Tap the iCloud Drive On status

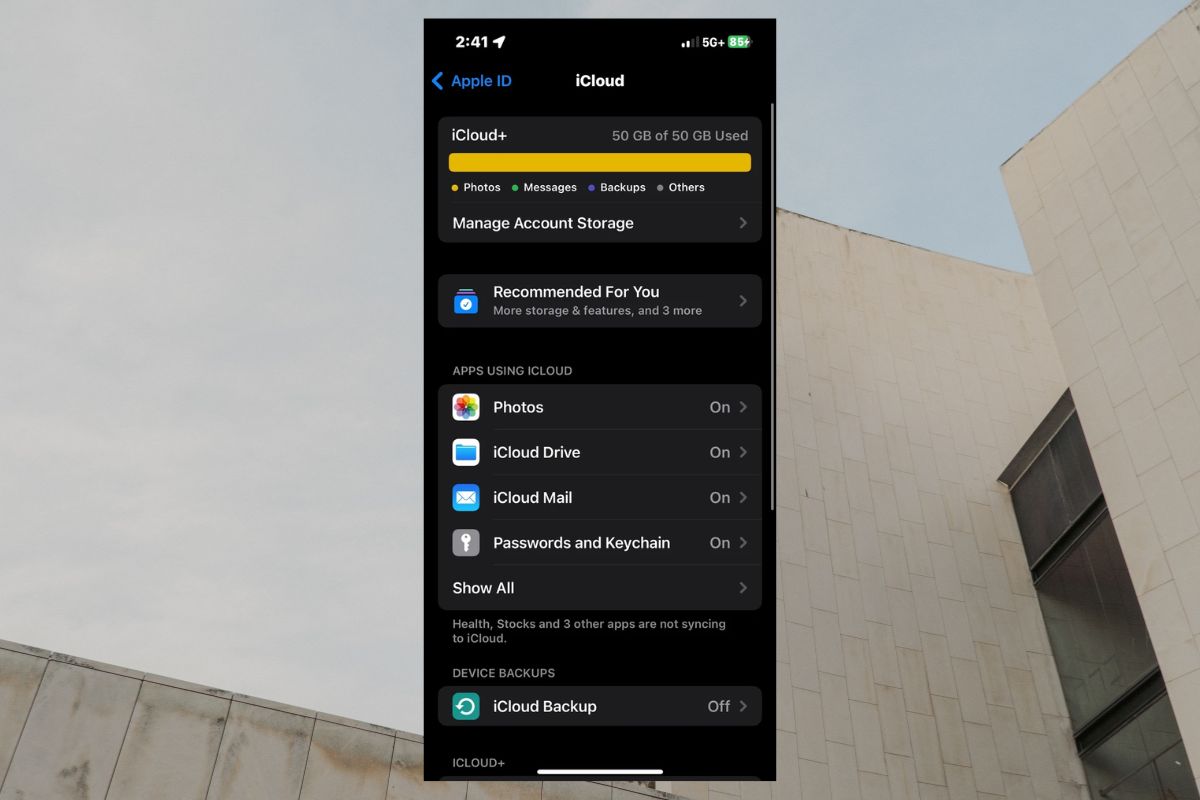[x=720, y=452]
